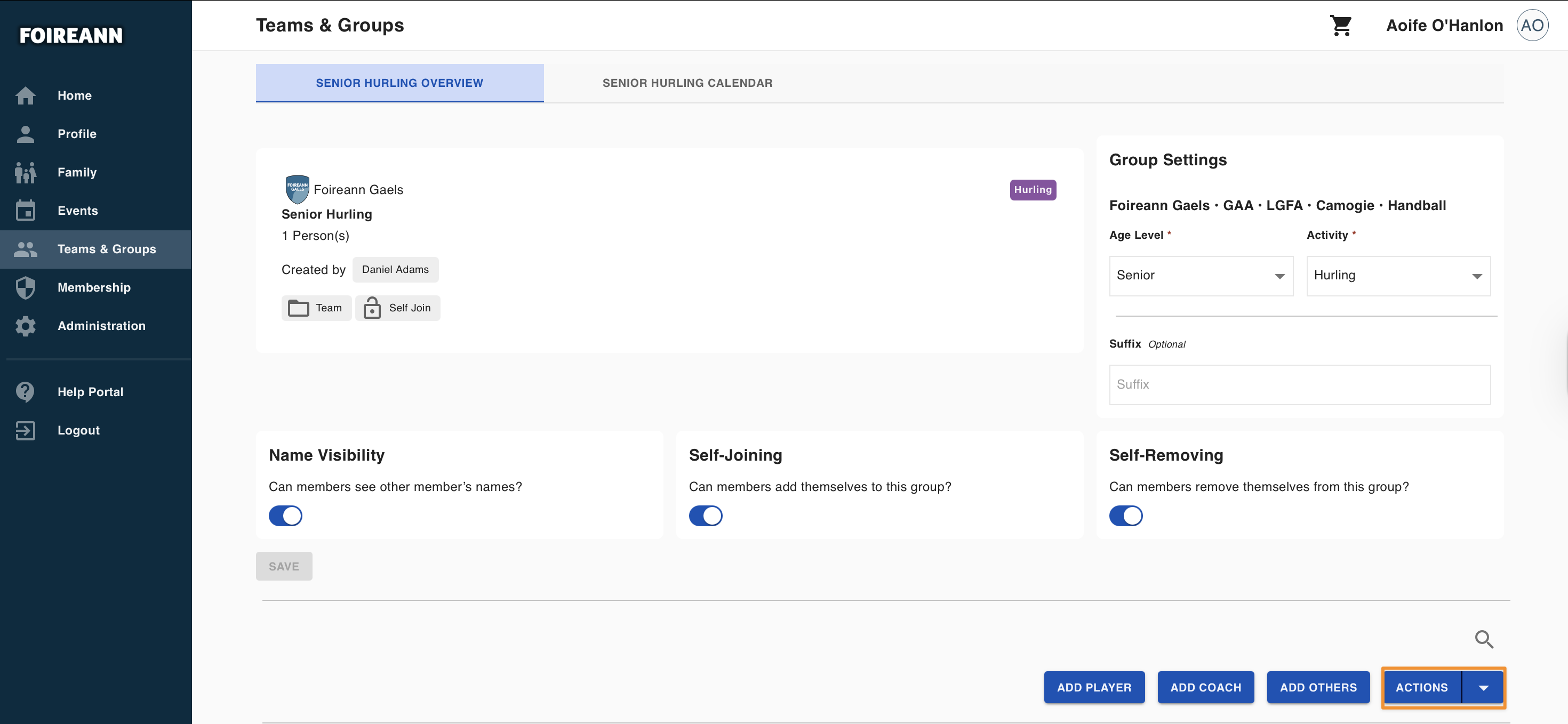The image size is (1568, 724).
Task: Open Profile in sidebar
Action: pyautogui.click(x=95, y=134)
